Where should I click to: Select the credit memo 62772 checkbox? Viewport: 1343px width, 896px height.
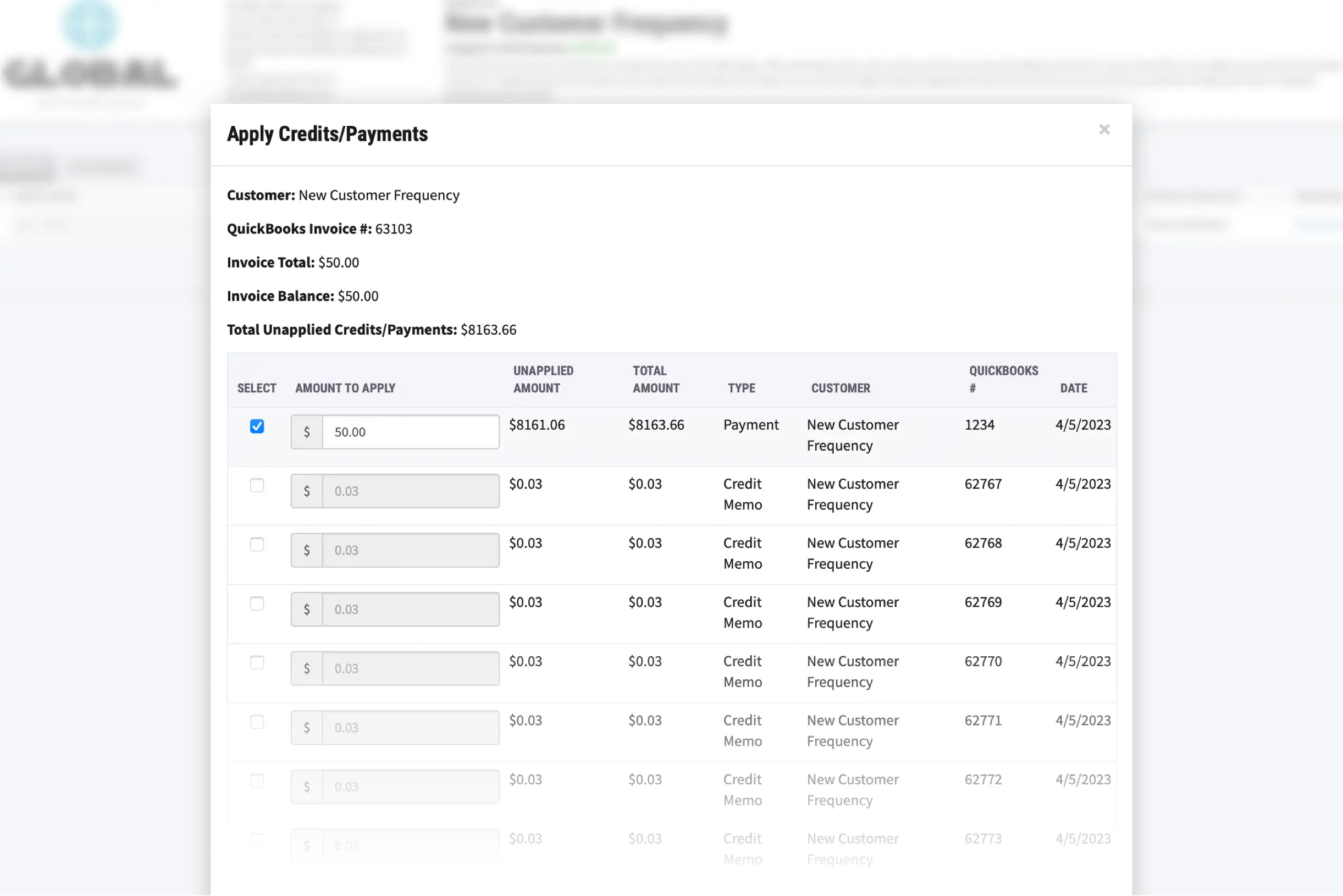tap(257, 781)
